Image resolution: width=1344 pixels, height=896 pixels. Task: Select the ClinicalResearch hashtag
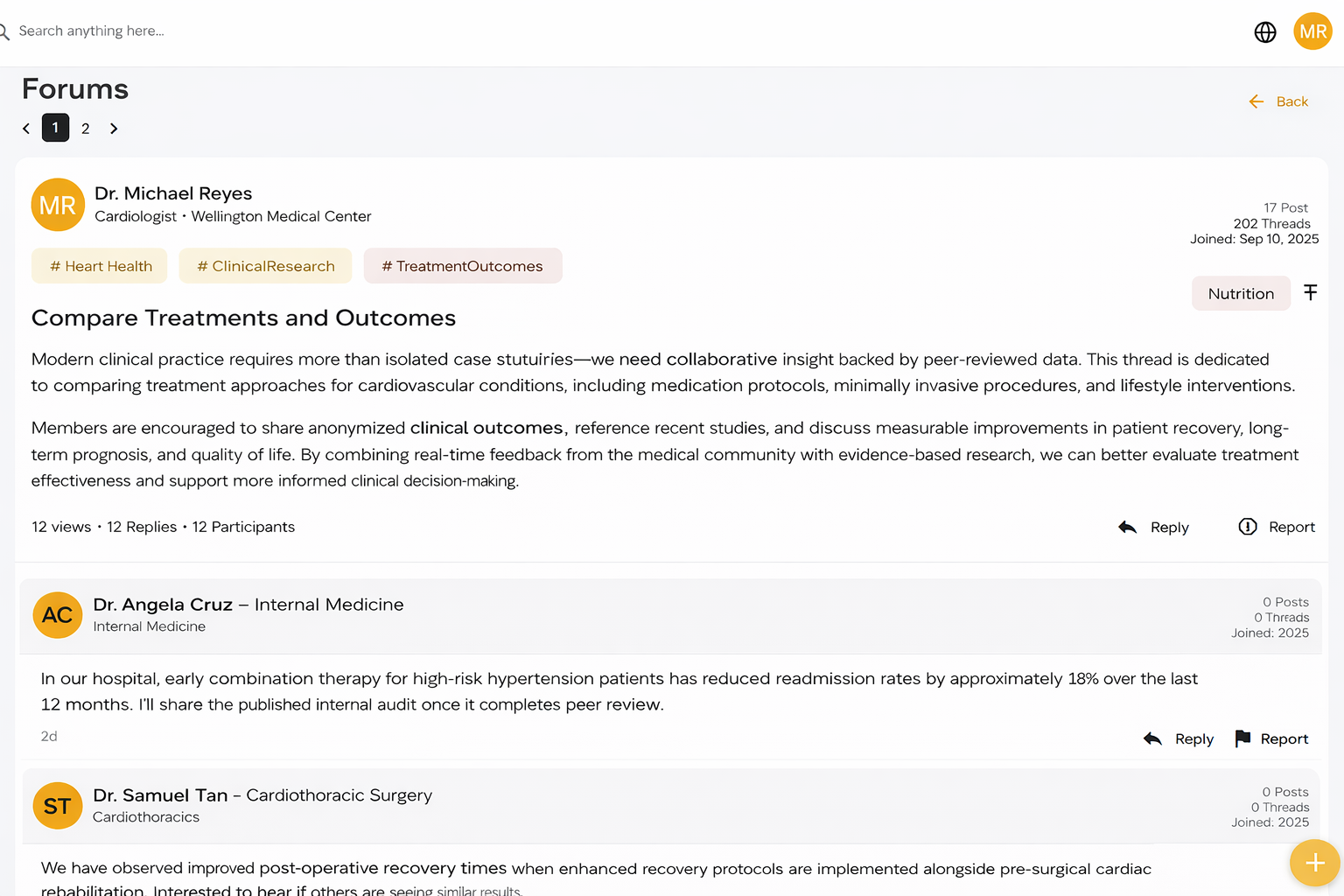(x=265, y=266)
